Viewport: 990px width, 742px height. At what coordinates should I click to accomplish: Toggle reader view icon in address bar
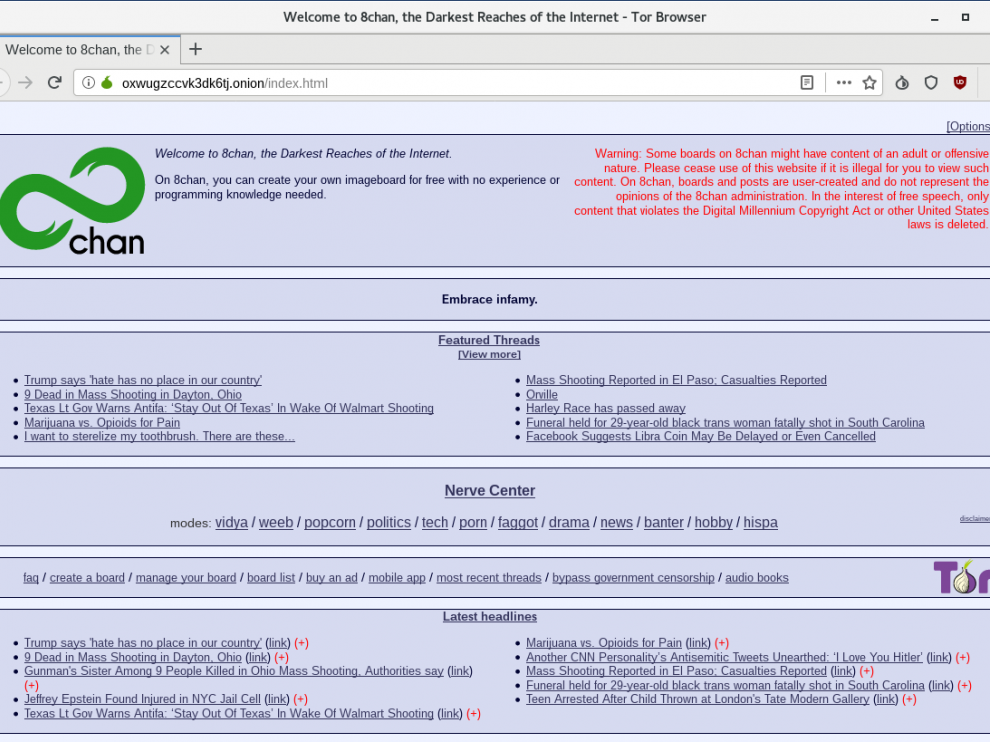(x=806, y=83)
